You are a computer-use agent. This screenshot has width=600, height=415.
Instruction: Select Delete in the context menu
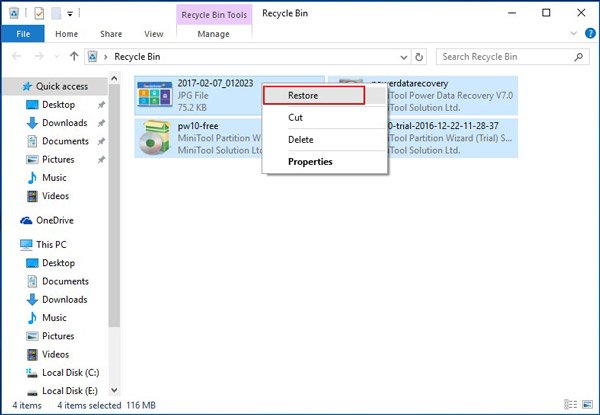tap(300, 140)
